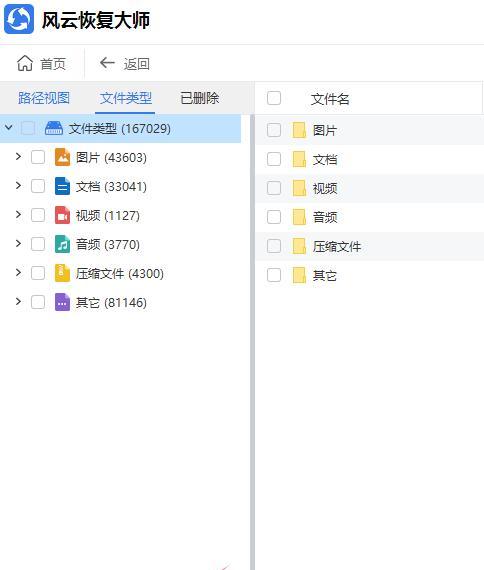Click the red 视频 video icon in tree

[x=62, y=215]
